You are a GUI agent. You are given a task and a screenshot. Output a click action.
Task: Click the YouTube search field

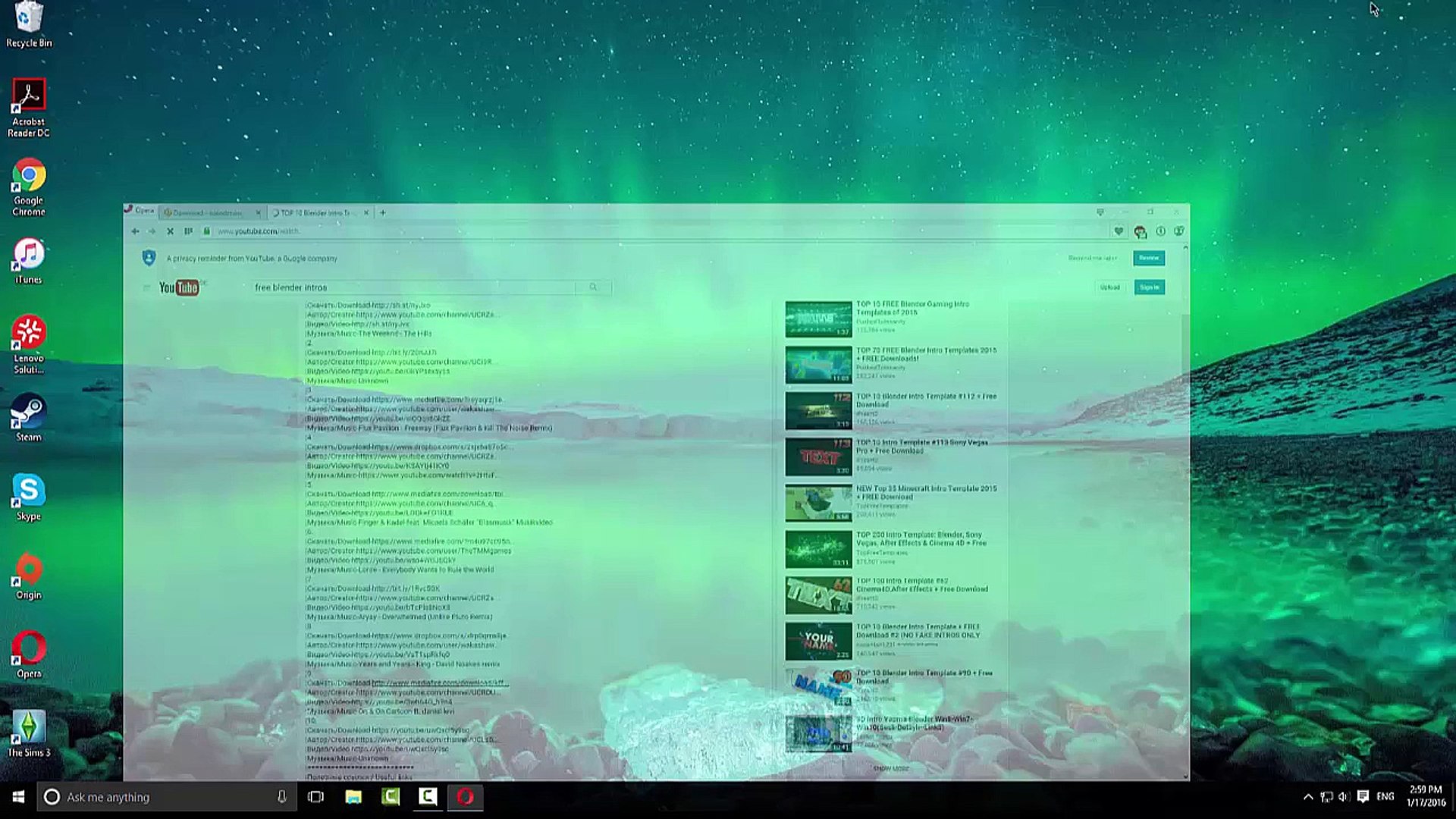(413, 287)
